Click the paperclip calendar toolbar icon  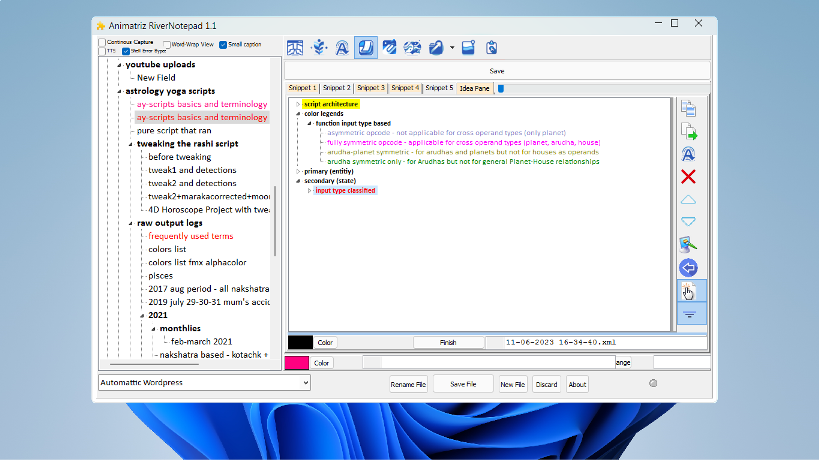pos(389,48)
